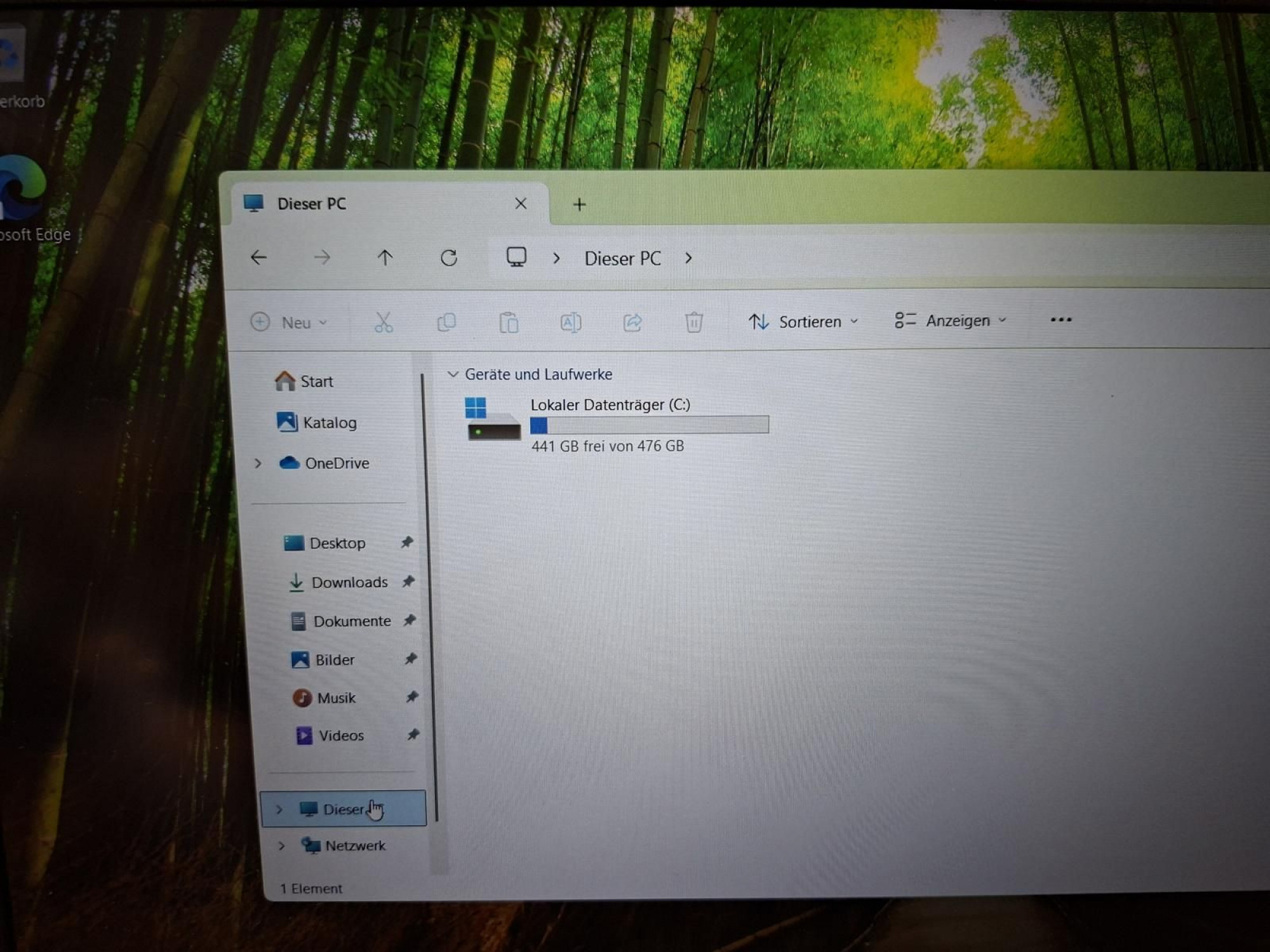Expand the Netzwerk tree node

click(x=281, y=846)
